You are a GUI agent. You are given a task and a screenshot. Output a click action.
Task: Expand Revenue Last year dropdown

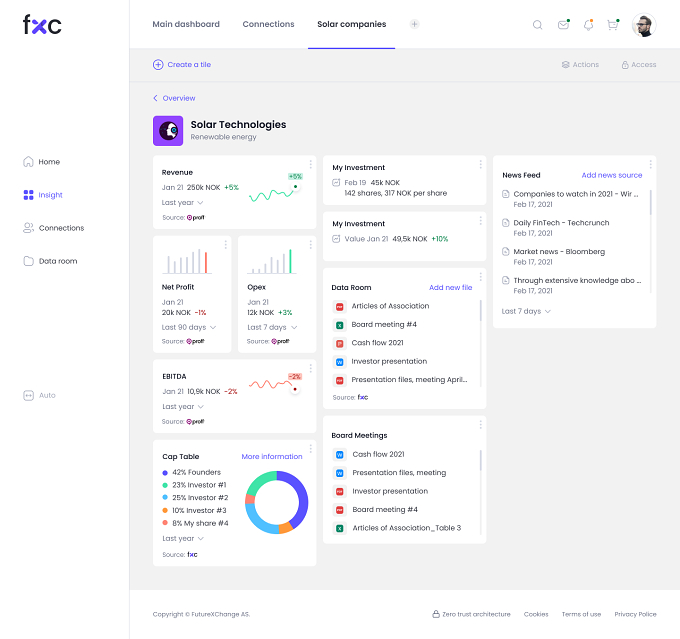point(183,203)
